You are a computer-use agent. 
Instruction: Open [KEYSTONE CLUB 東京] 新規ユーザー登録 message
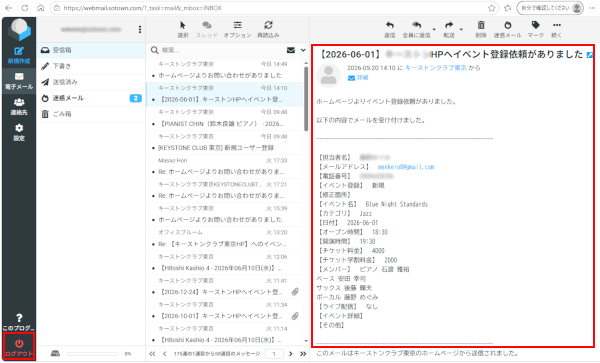[x=225, y=142]
